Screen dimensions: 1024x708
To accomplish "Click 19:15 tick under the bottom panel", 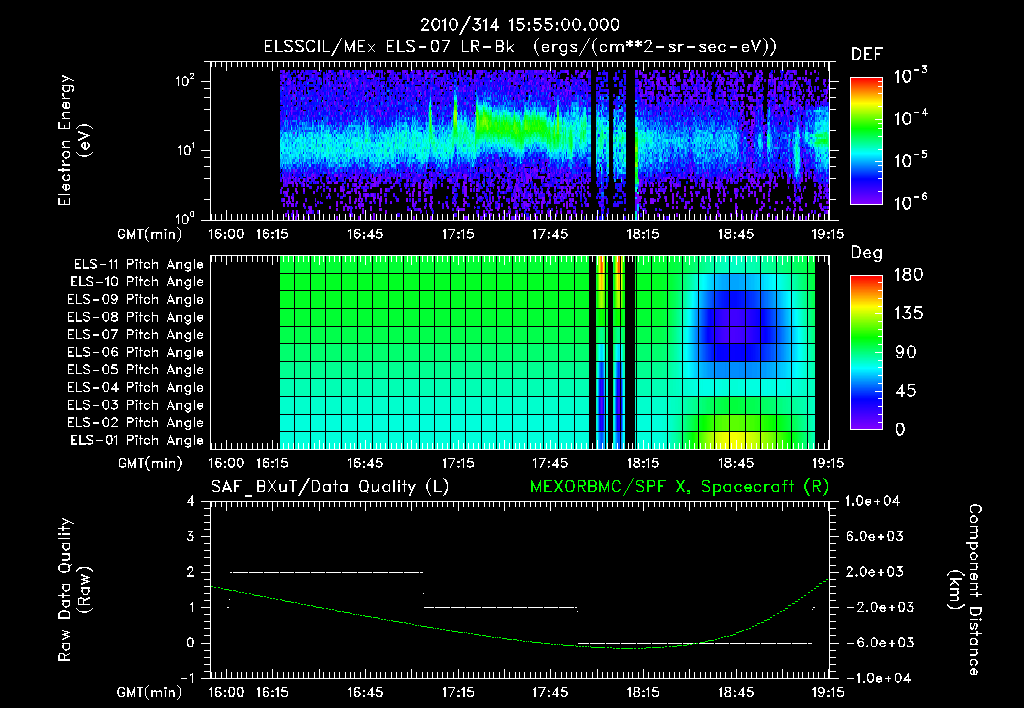I will pos(827,692).
